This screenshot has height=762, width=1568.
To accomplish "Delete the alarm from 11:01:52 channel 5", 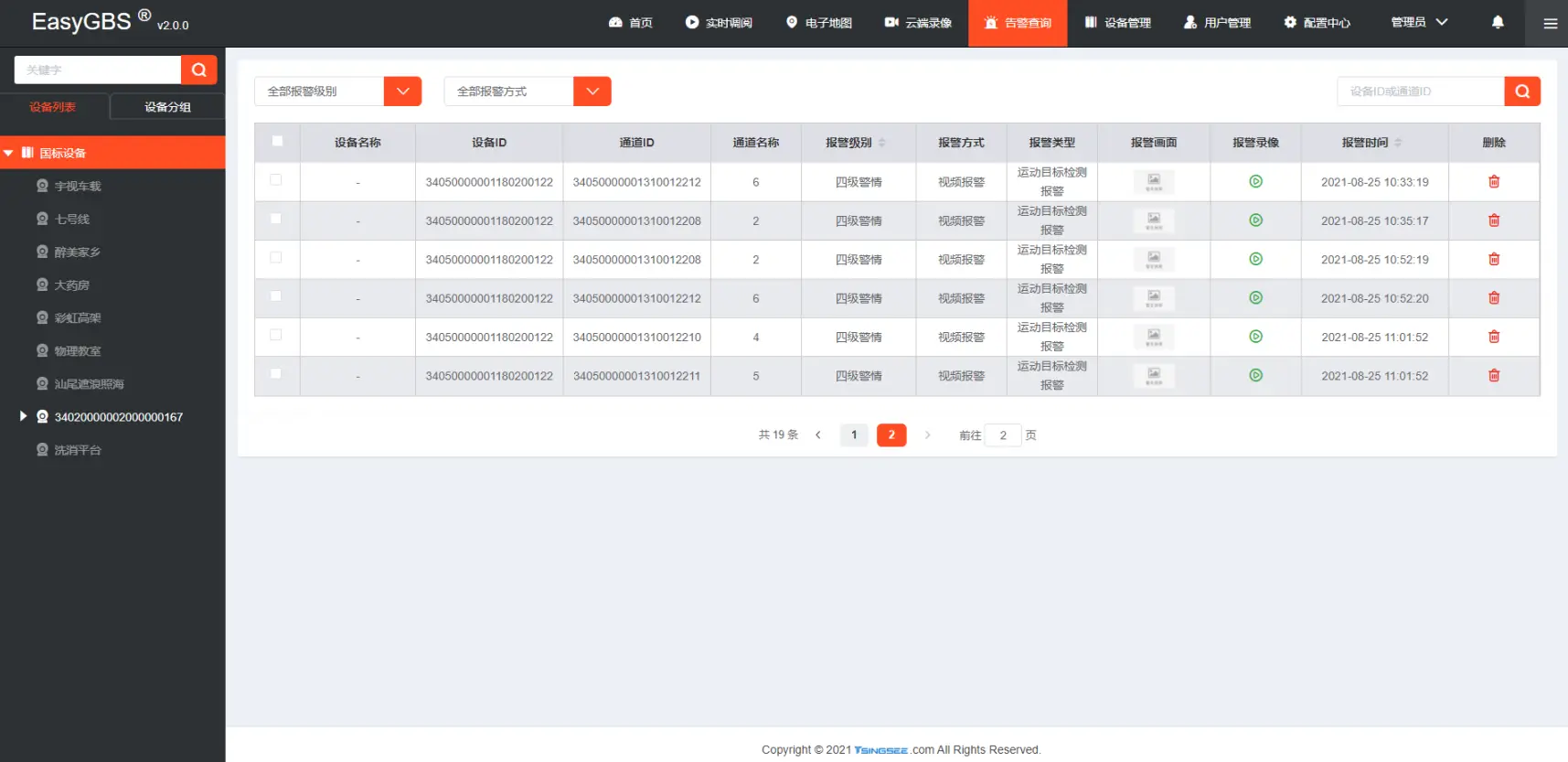I will (x=1493, y=376).
